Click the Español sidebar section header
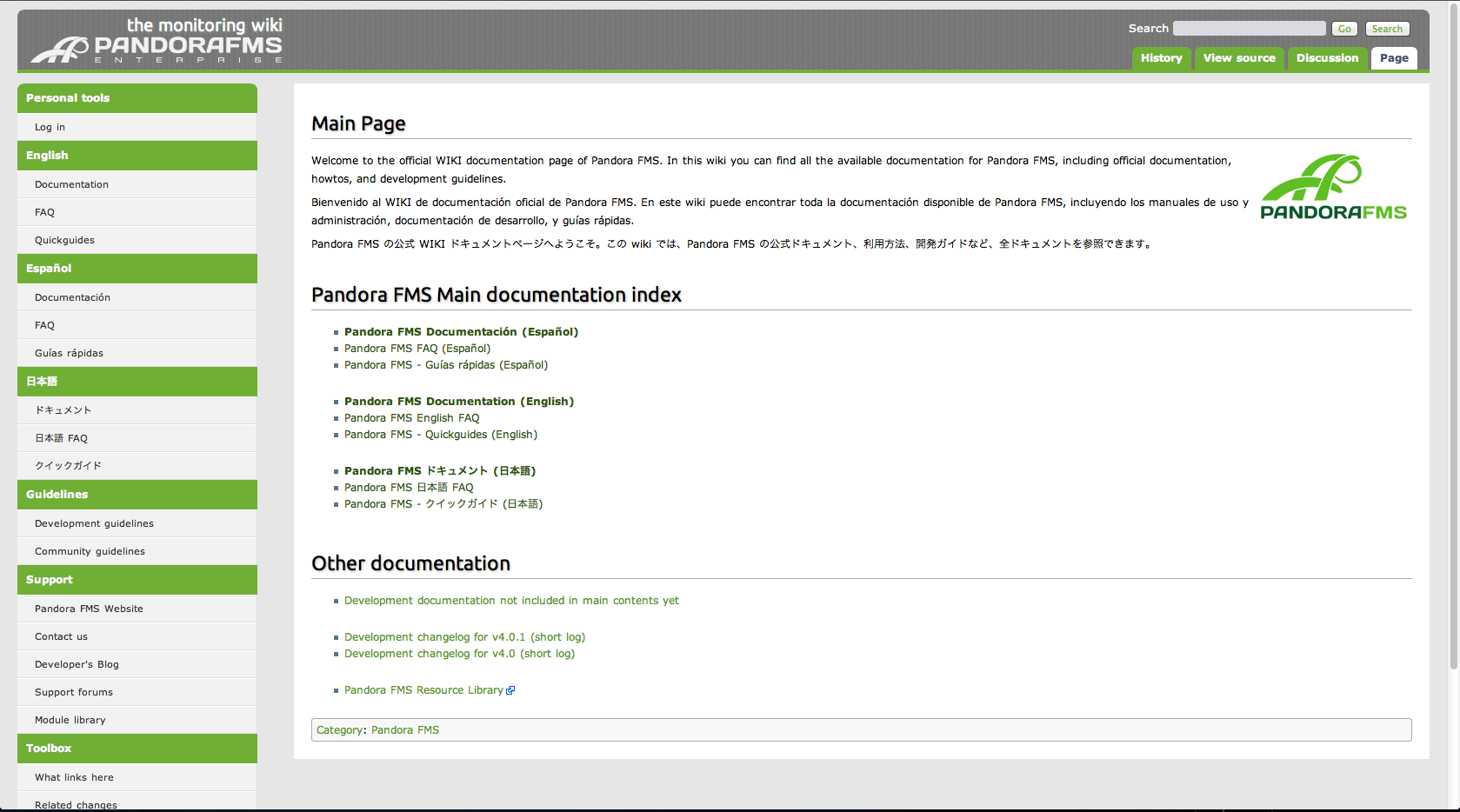The height and width of the screenshot is (812, 1460). 137,269
